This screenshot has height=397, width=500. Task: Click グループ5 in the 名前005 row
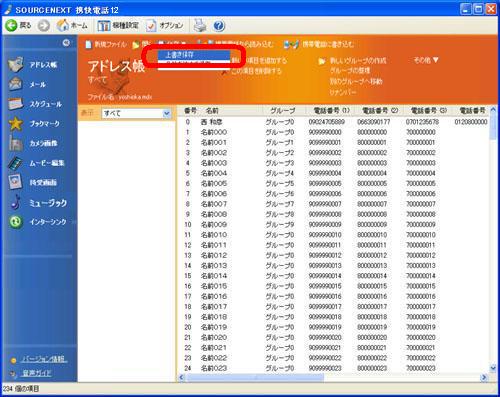pos(280,184)
